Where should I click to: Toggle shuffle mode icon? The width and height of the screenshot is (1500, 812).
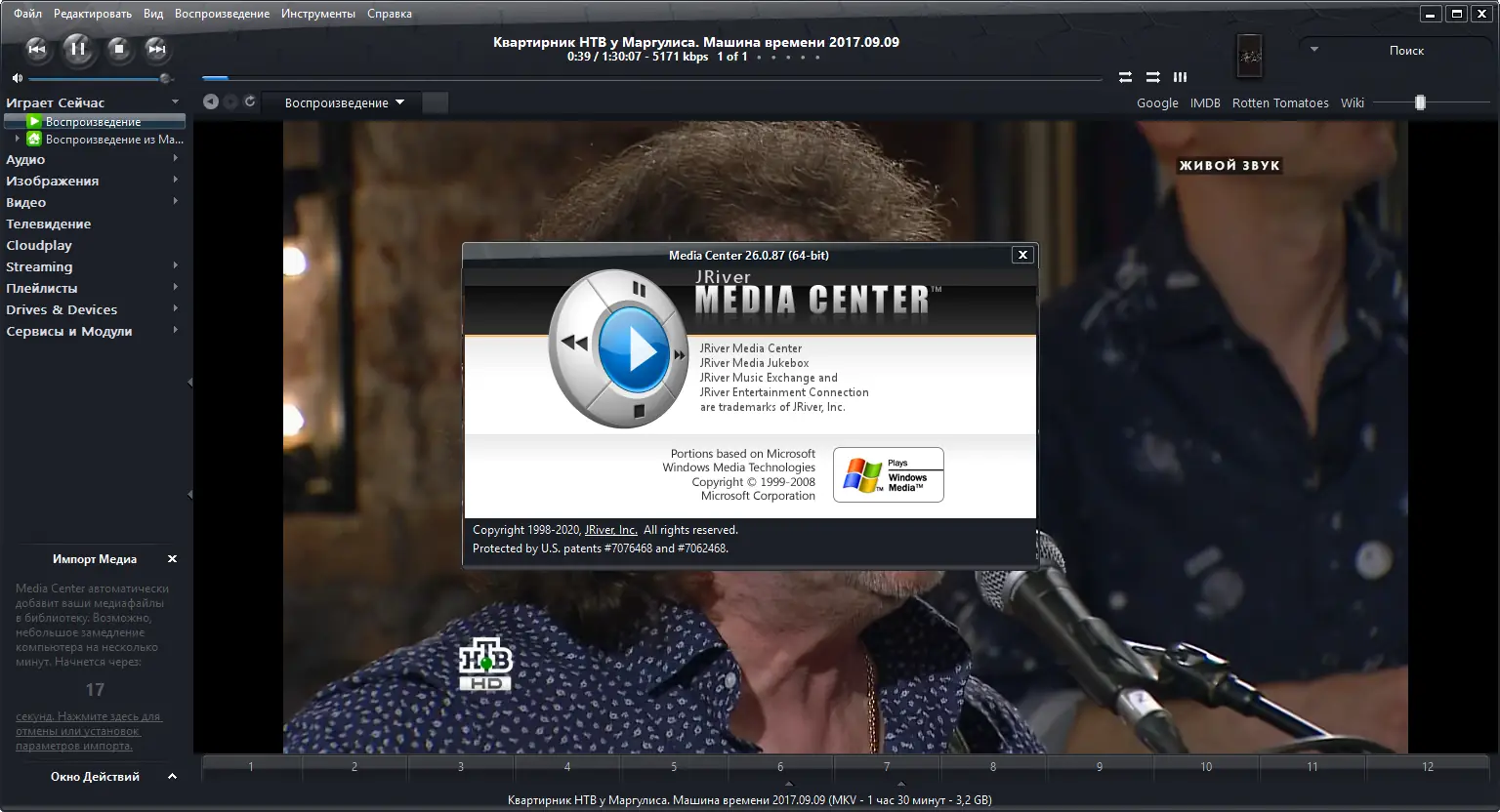pos(1152,77)
